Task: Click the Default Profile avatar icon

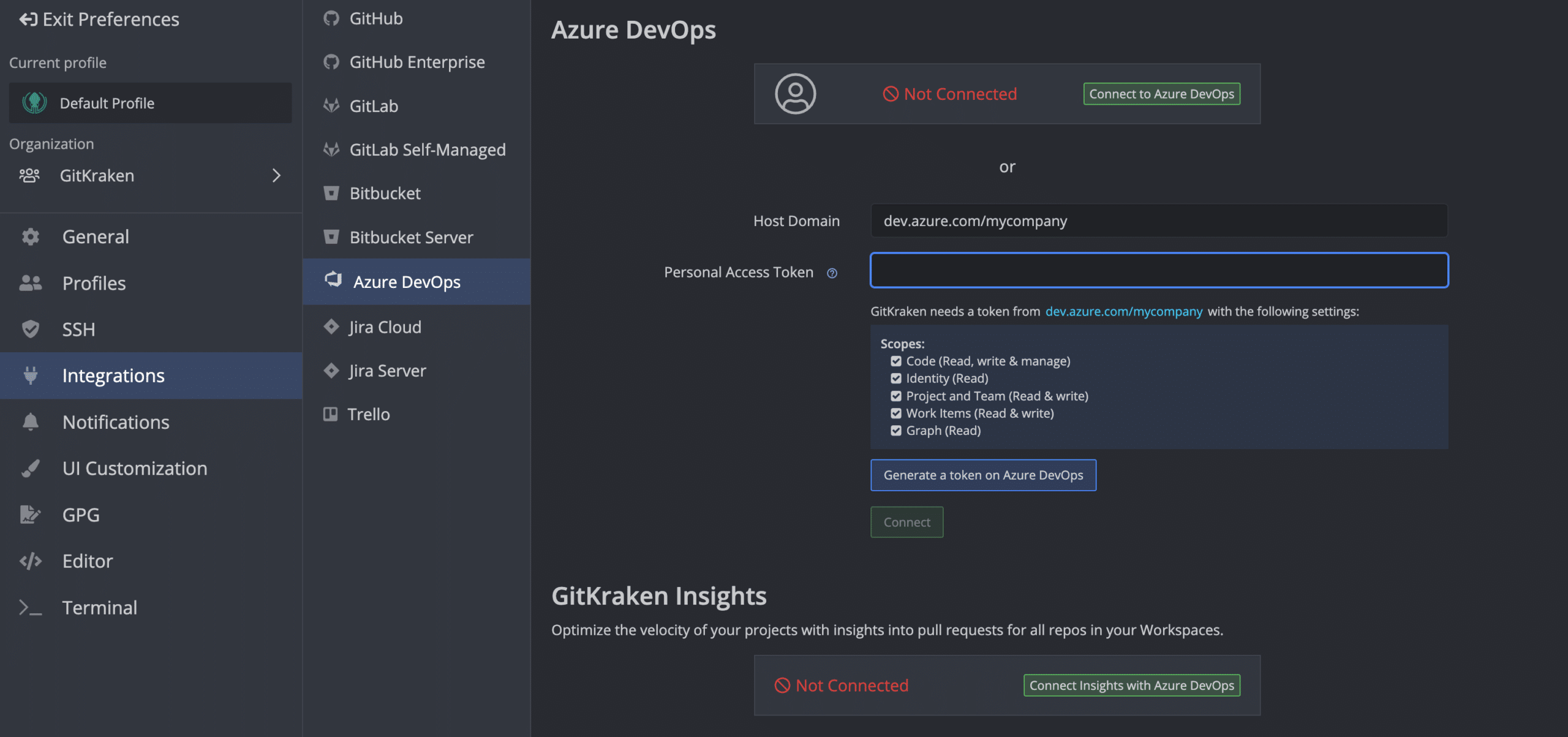Action: coord(34,103)
